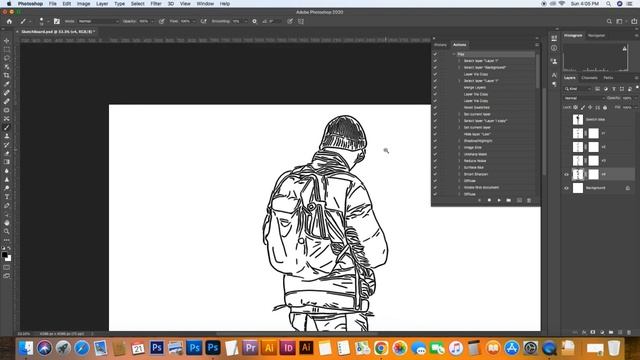
Task: Select the Move tool
Action: (x=7, y=41)
